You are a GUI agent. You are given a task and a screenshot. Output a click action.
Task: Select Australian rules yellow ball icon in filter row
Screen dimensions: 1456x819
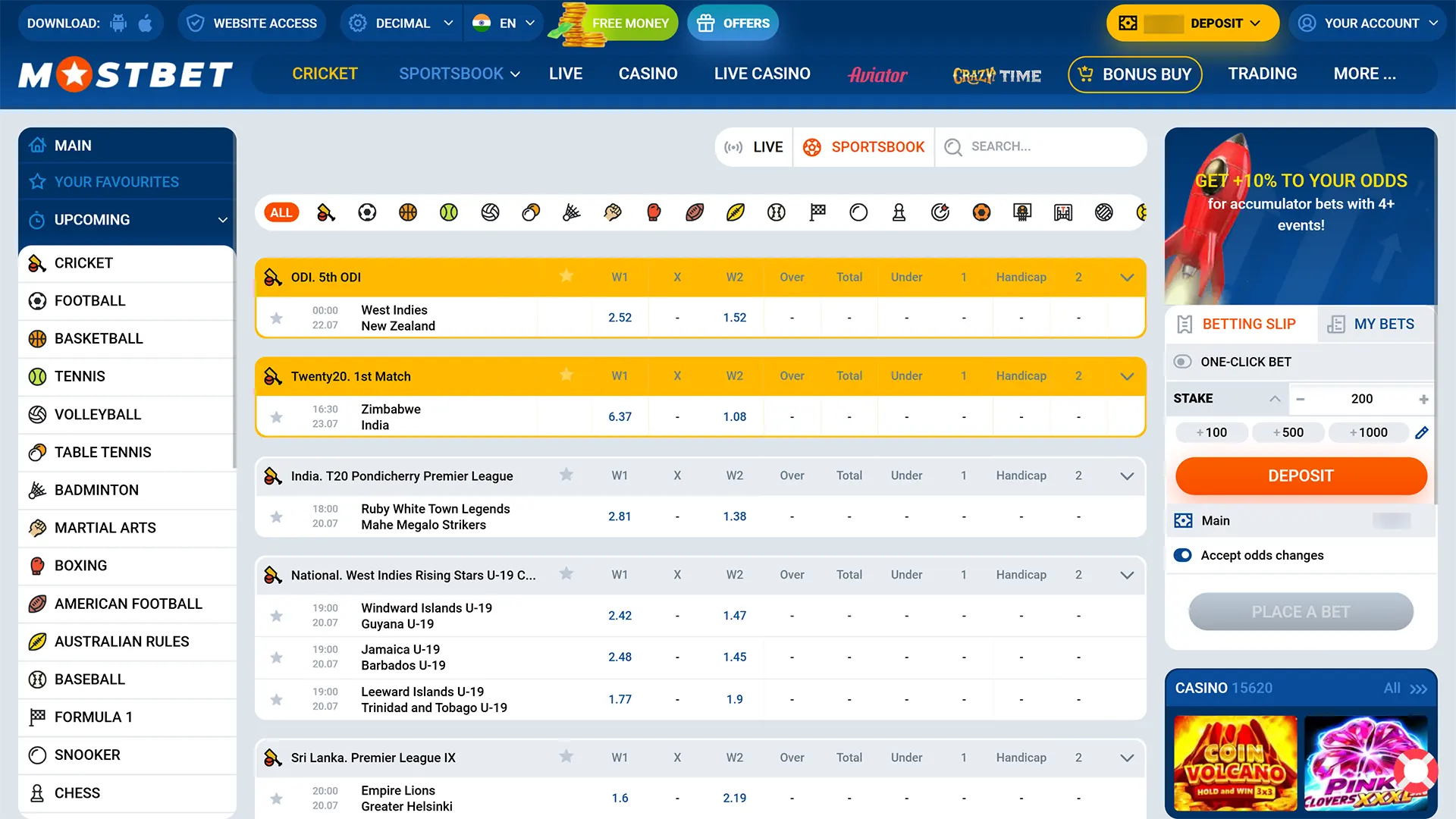point(736,212)
